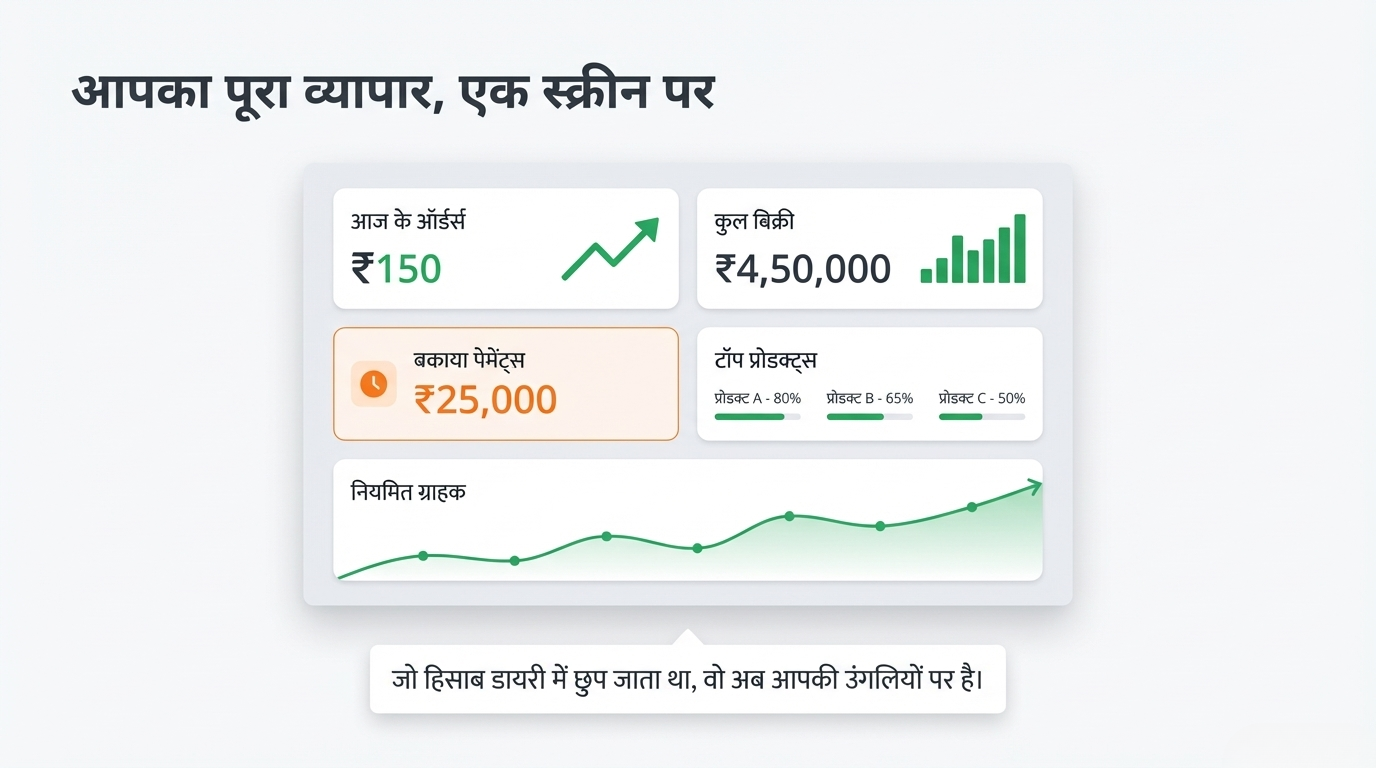Click the green upward trend arrow icon
The image size is (1376, 768).
611,248
